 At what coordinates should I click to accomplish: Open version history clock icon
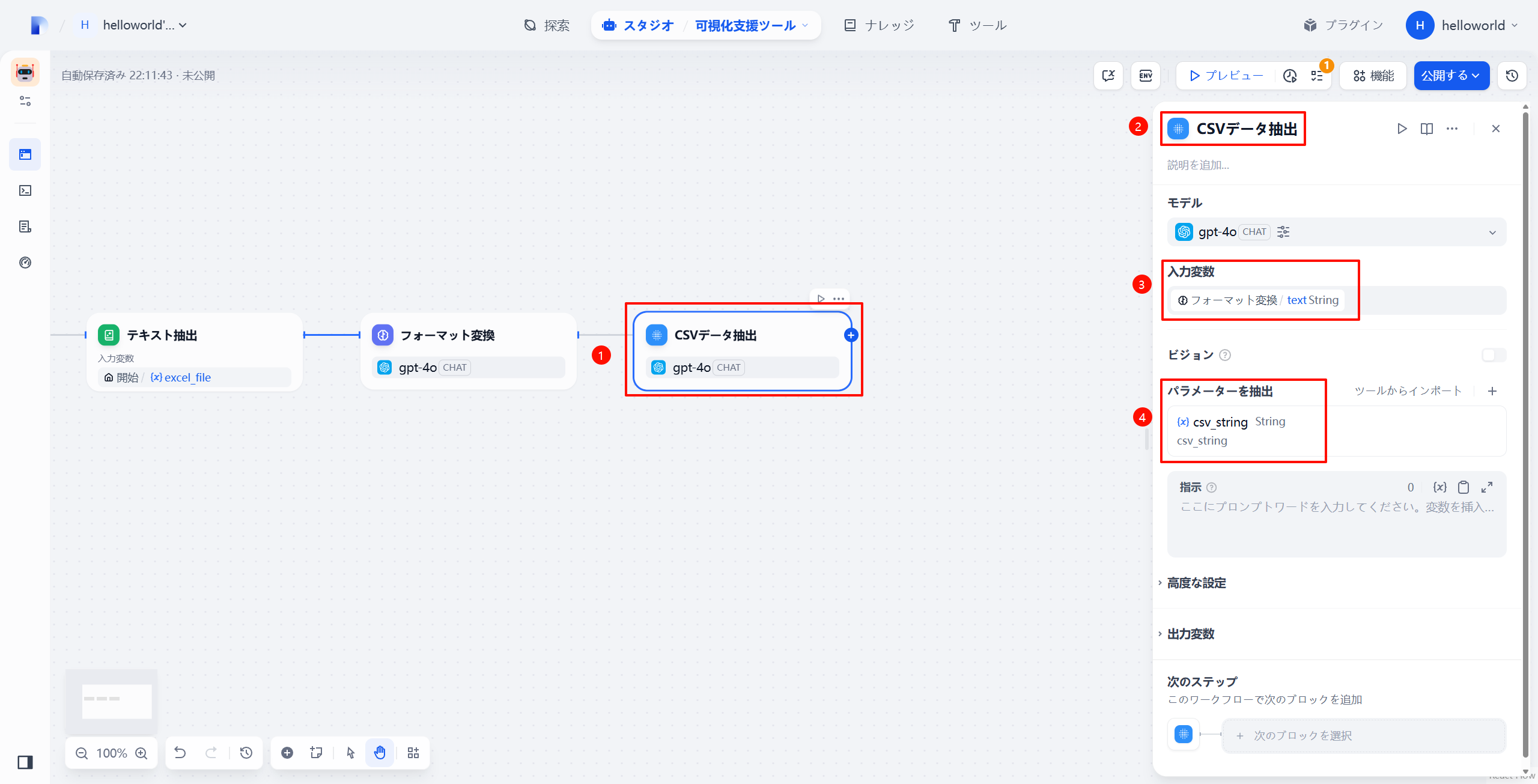(1512, 76)
